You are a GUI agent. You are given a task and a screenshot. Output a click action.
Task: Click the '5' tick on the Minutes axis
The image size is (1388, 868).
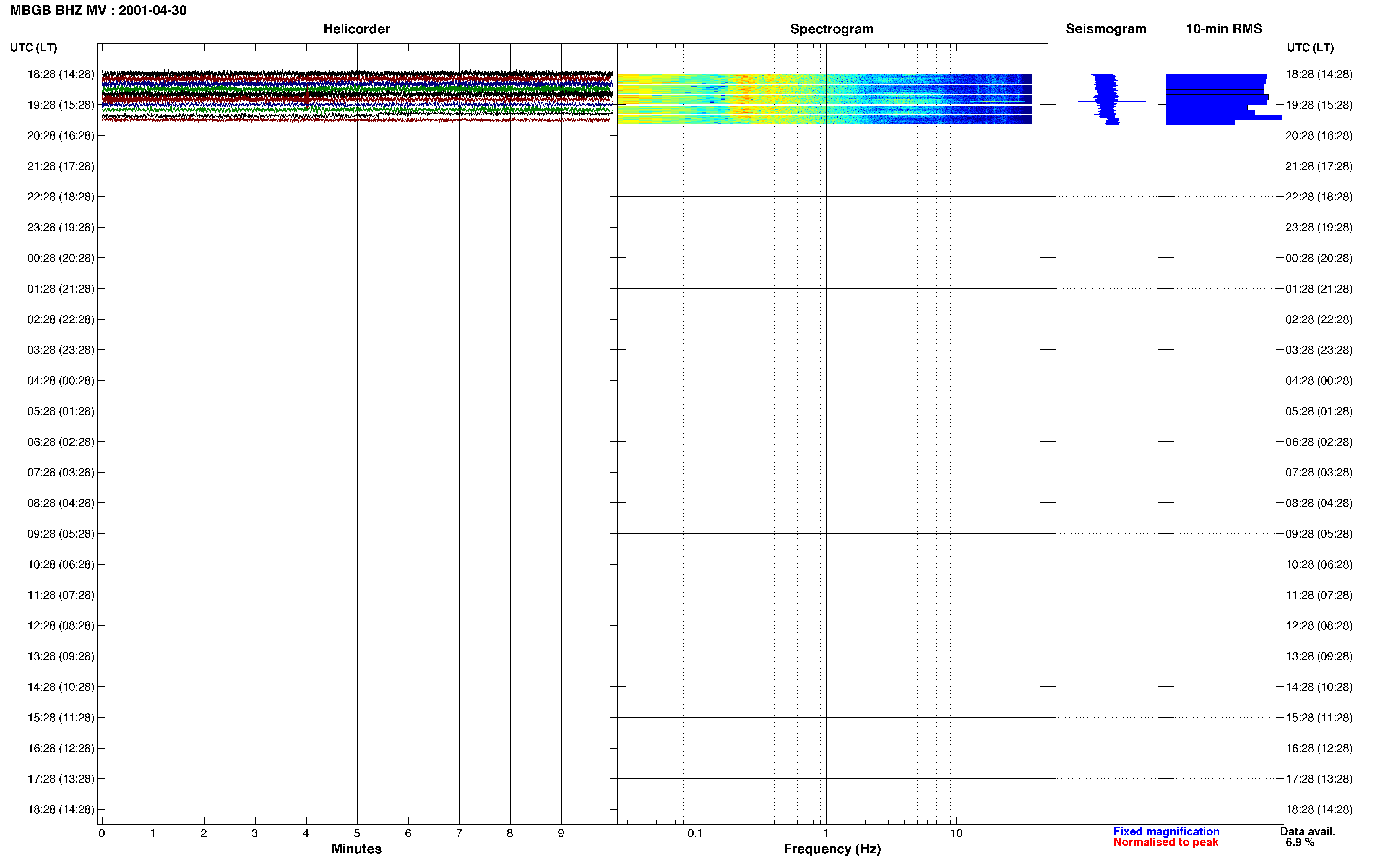point(357,833)
